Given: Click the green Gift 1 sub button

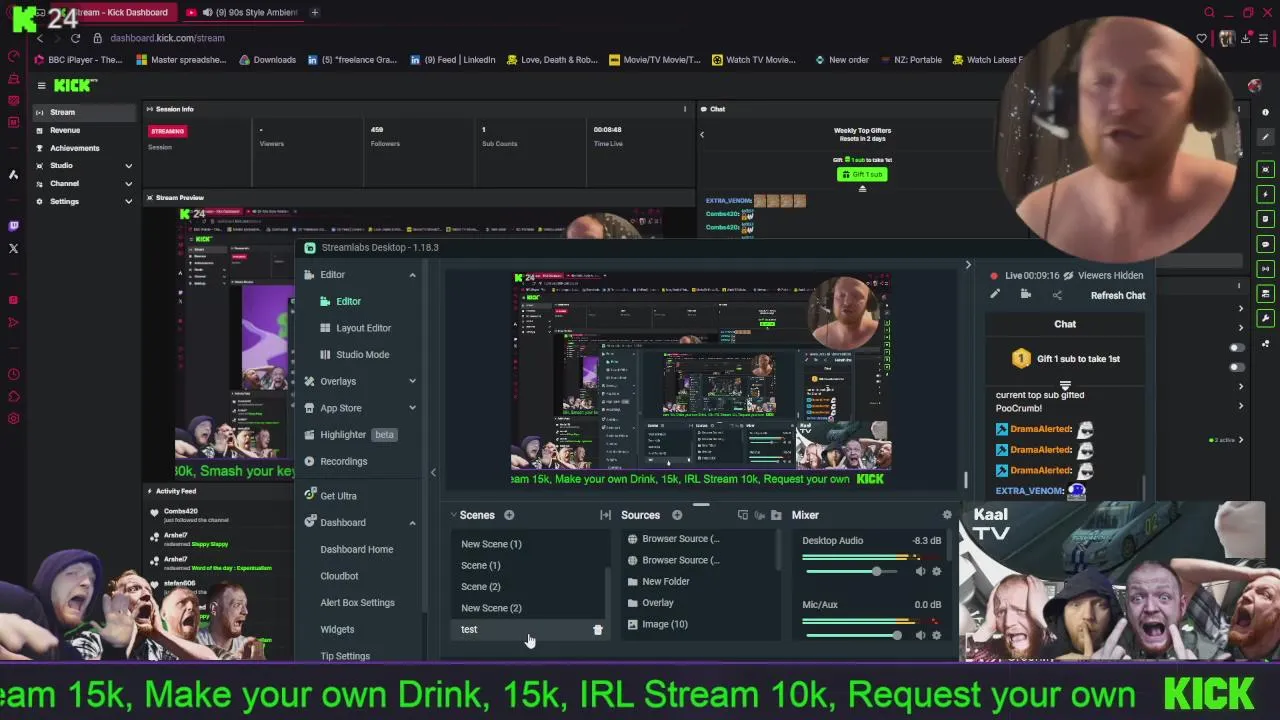Looking at the screenshot, I should point(862,174).
